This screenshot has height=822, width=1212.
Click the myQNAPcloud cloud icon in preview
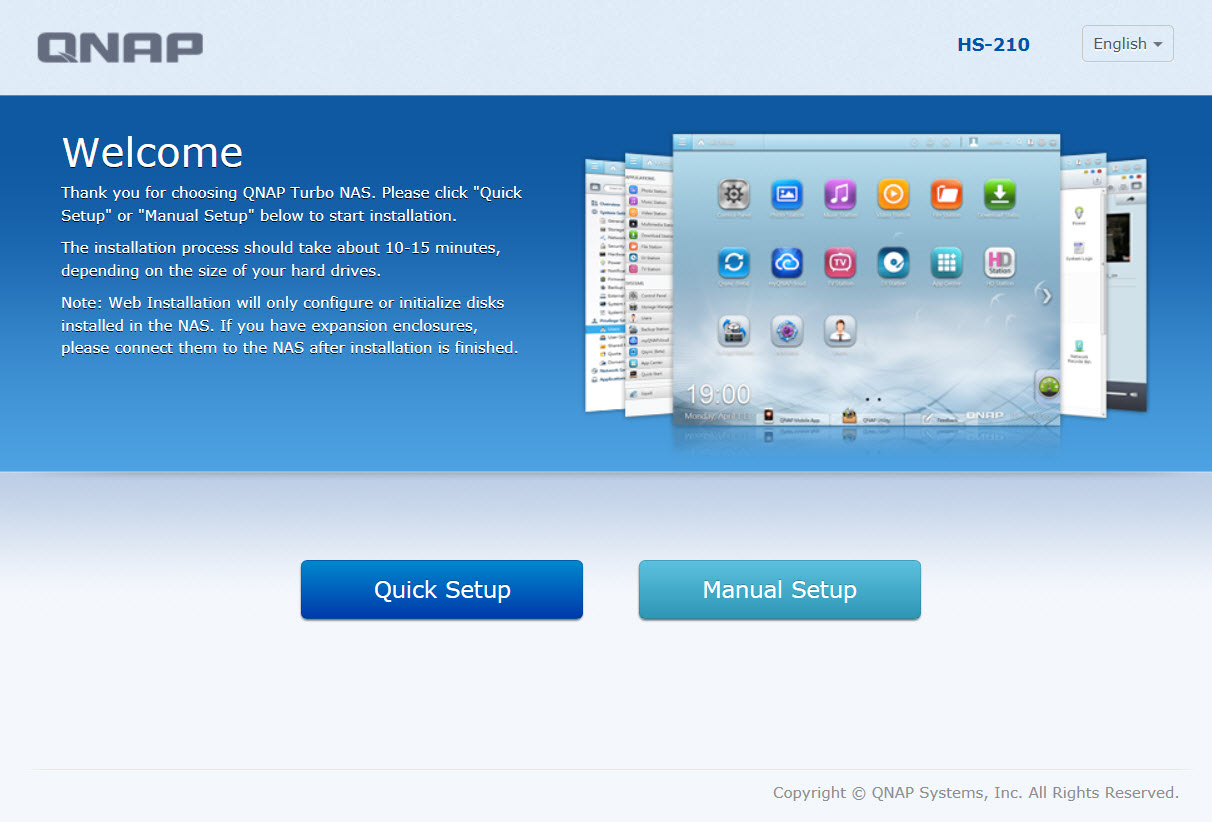787,263
